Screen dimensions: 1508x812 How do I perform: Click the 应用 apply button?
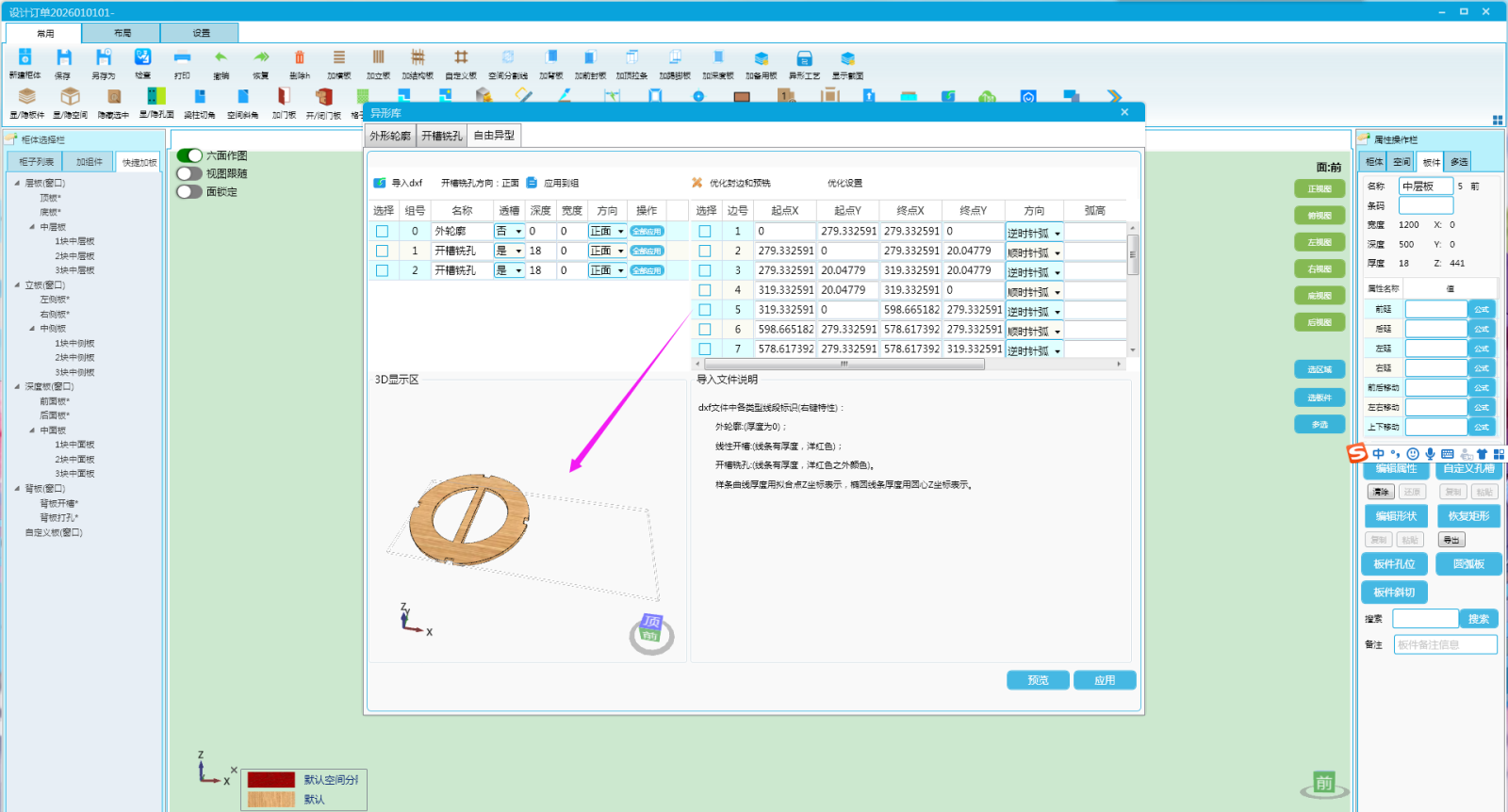pyautogui.click(x=1105, y=680)
